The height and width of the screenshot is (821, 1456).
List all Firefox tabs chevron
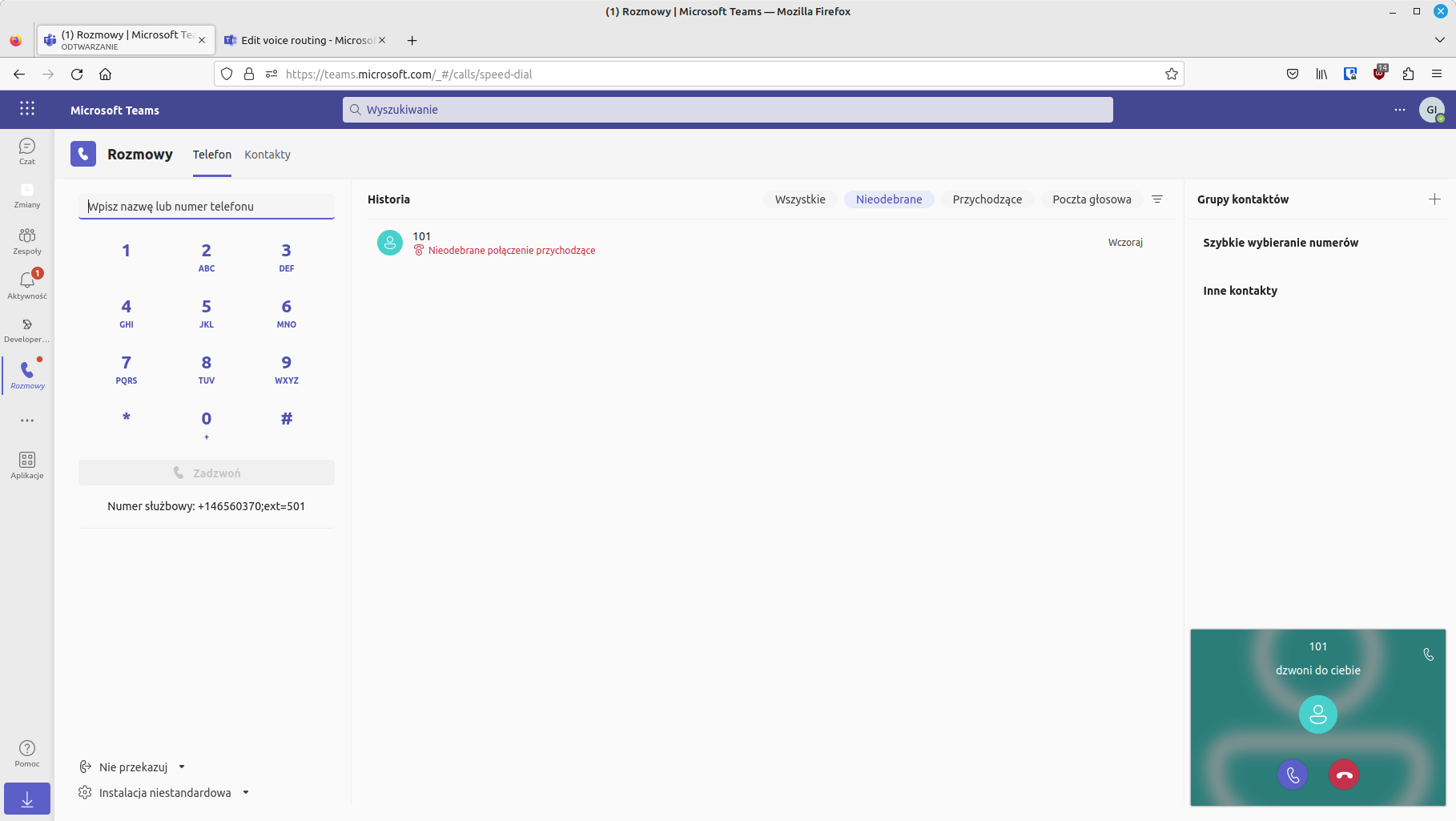pyautogui.click(x=1439, y=40)
